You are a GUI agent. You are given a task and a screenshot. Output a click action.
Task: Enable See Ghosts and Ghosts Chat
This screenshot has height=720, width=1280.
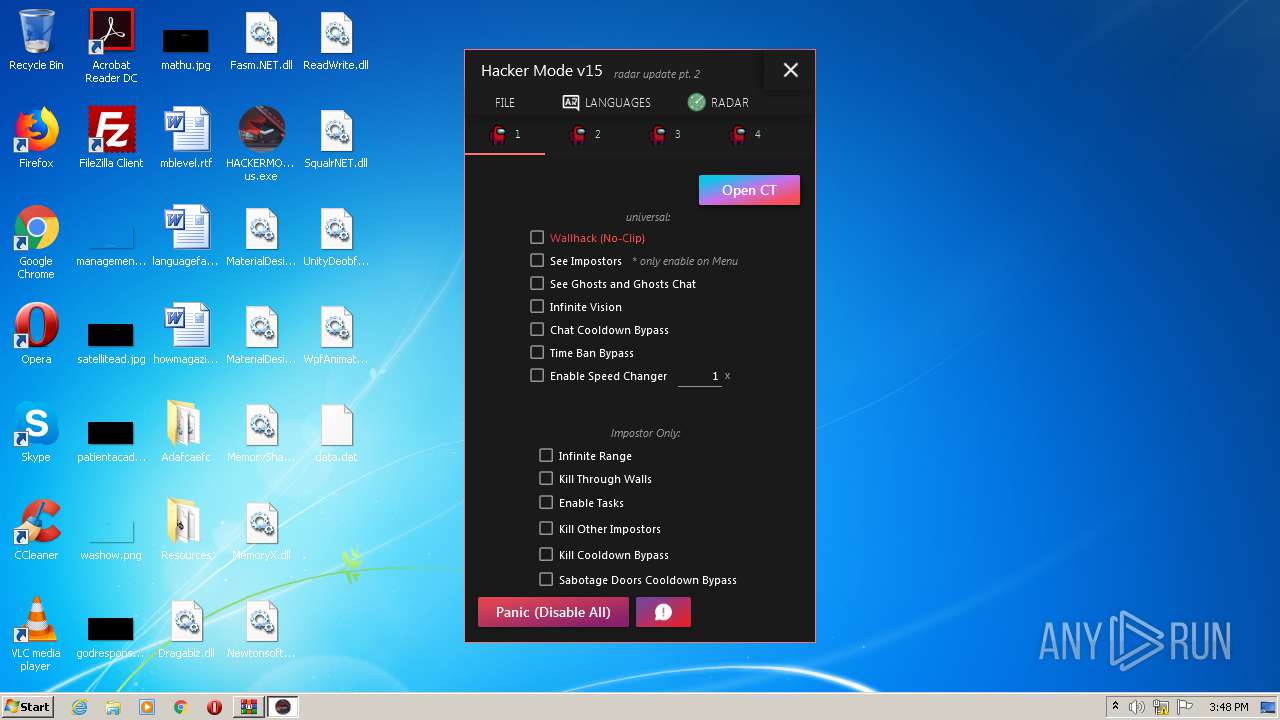pyautogui.click(x=537, y=283)
